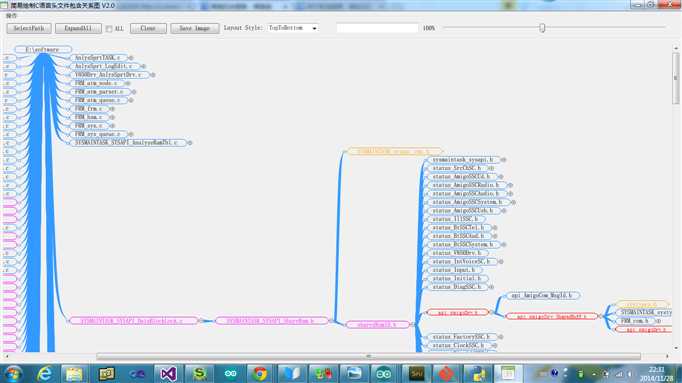
Task: Expand the FRM_atm_parser.c node circle
Action: 134,92
